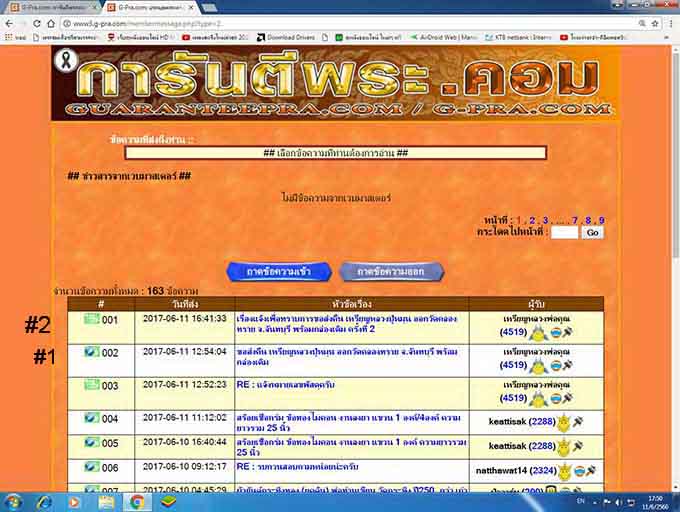Click the envelope icon on message 001

[x=92, y=320]
